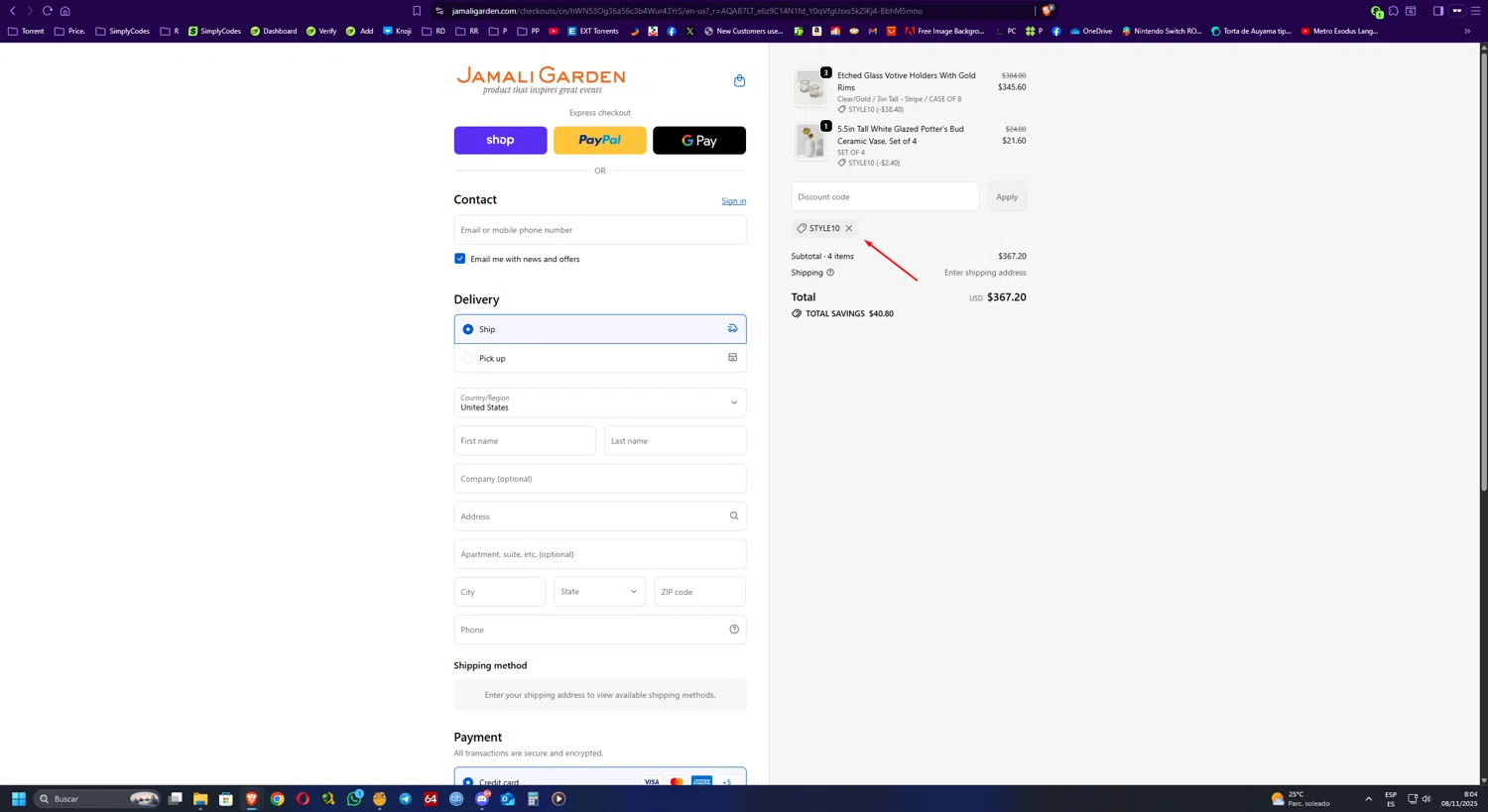Screen dimensions: 1488x812
Task: Open the Country/Region dropdown
Action: pyautogui.click(x=600, y=403)
